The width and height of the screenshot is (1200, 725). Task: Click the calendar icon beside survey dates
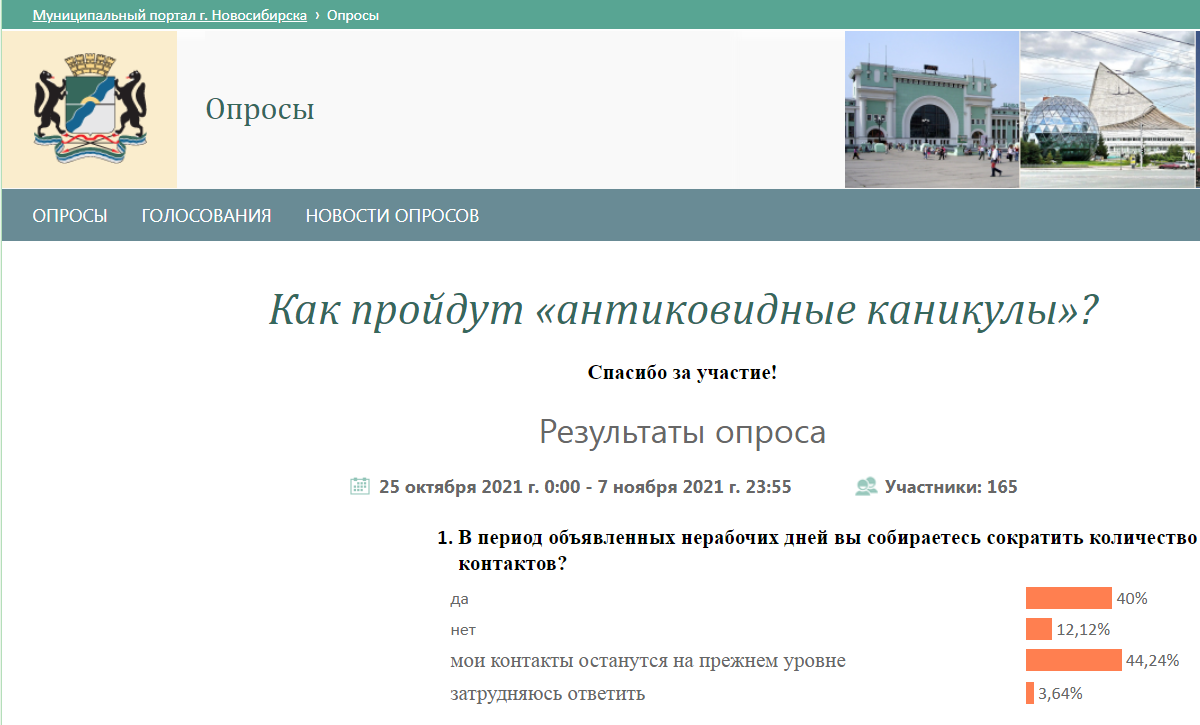pyautogui.click(x=360, y=487)
